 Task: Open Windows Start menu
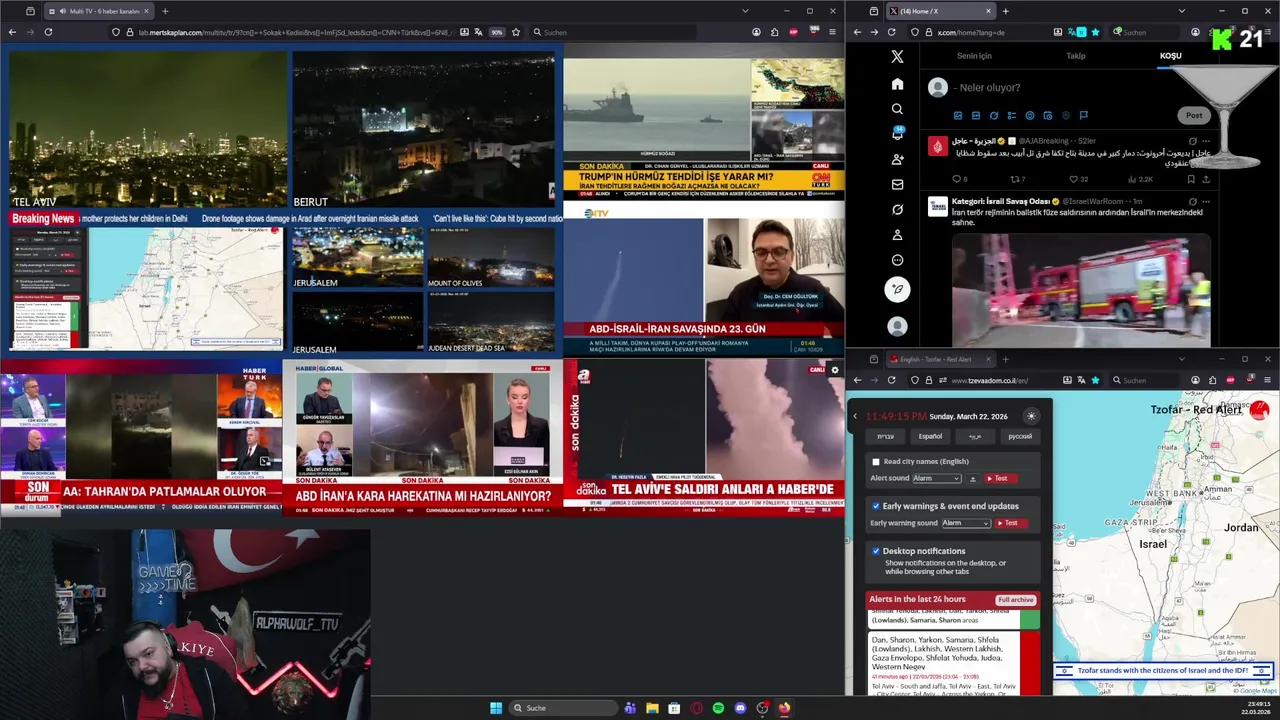(x=496, y=708)
